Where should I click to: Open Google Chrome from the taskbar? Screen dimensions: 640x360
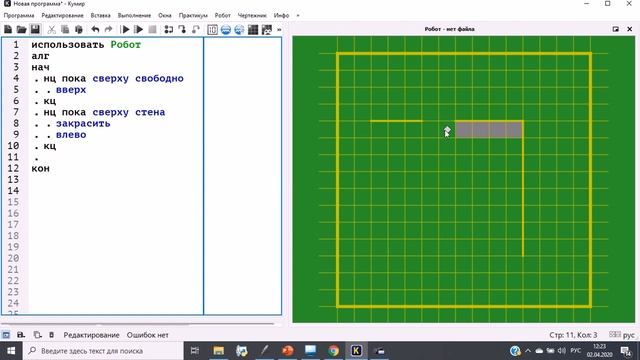click(x=333, y=351)
